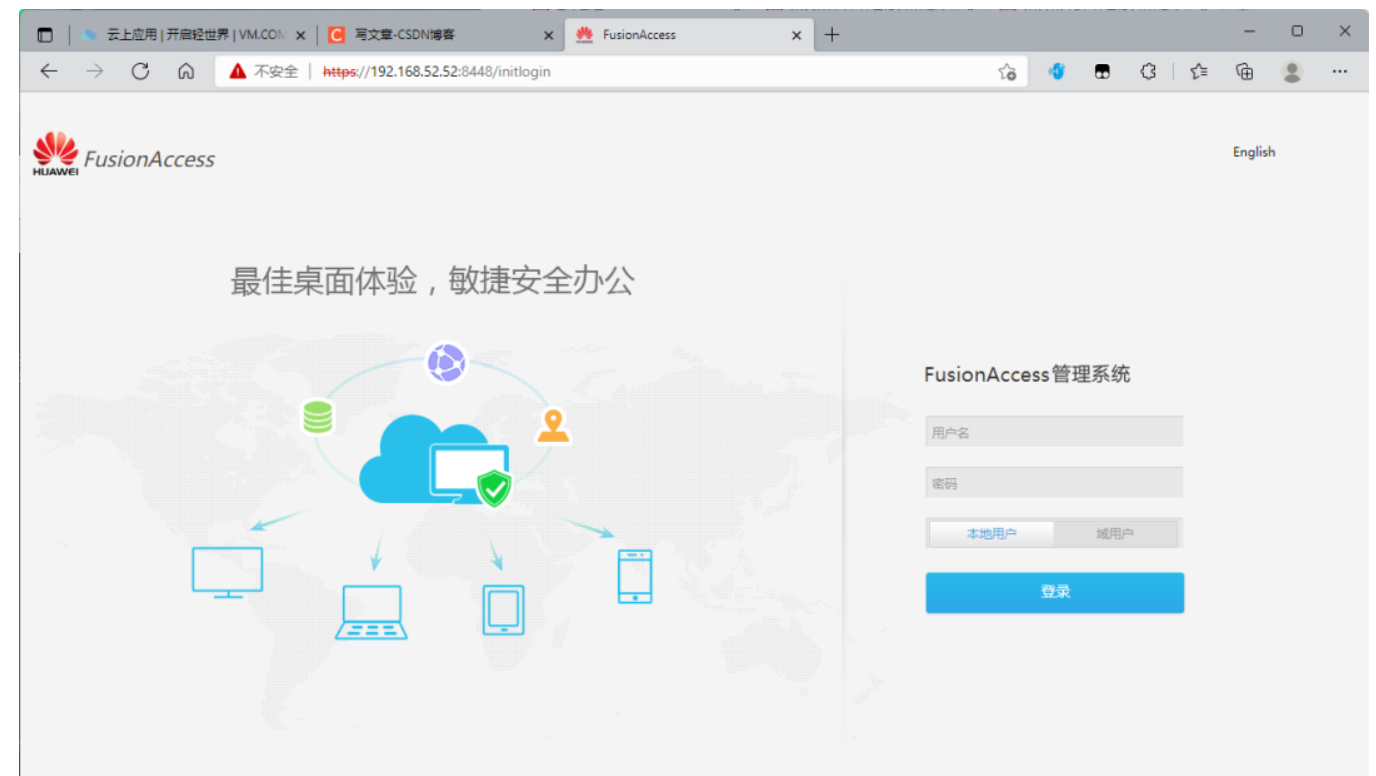
Task: Click the Huawei FusionAccess logo
Action: (x=123, y=154)
